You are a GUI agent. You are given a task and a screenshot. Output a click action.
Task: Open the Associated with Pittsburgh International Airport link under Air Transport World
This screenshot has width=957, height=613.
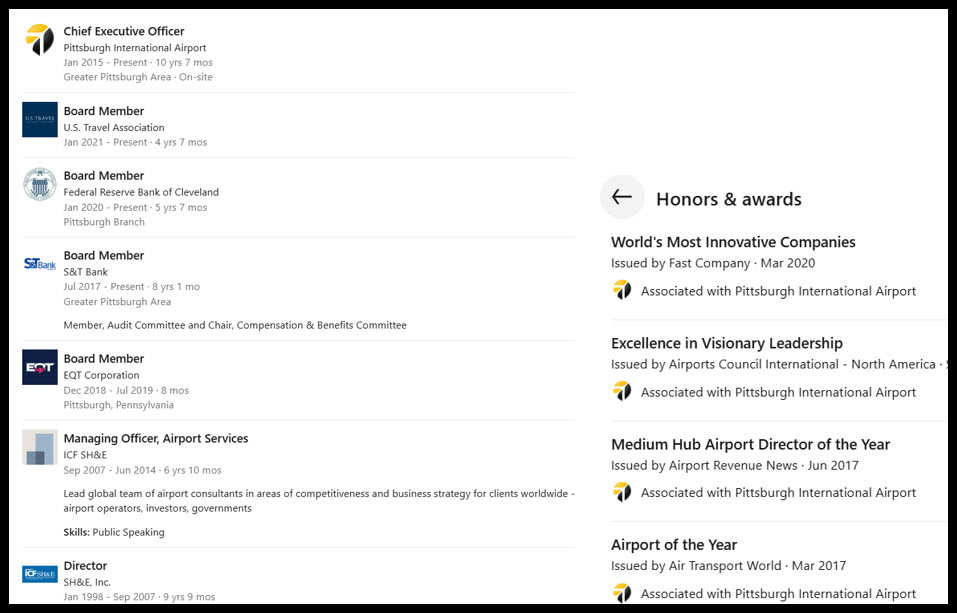778,593
